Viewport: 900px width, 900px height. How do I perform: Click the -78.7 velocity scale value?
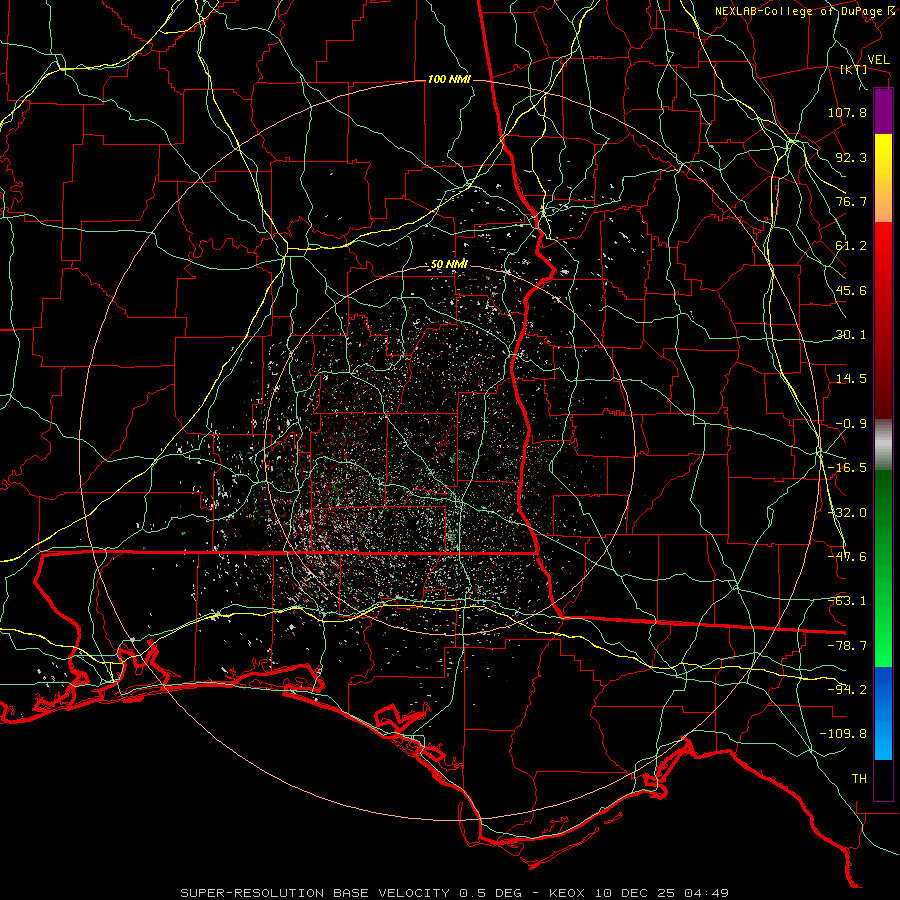847,646
